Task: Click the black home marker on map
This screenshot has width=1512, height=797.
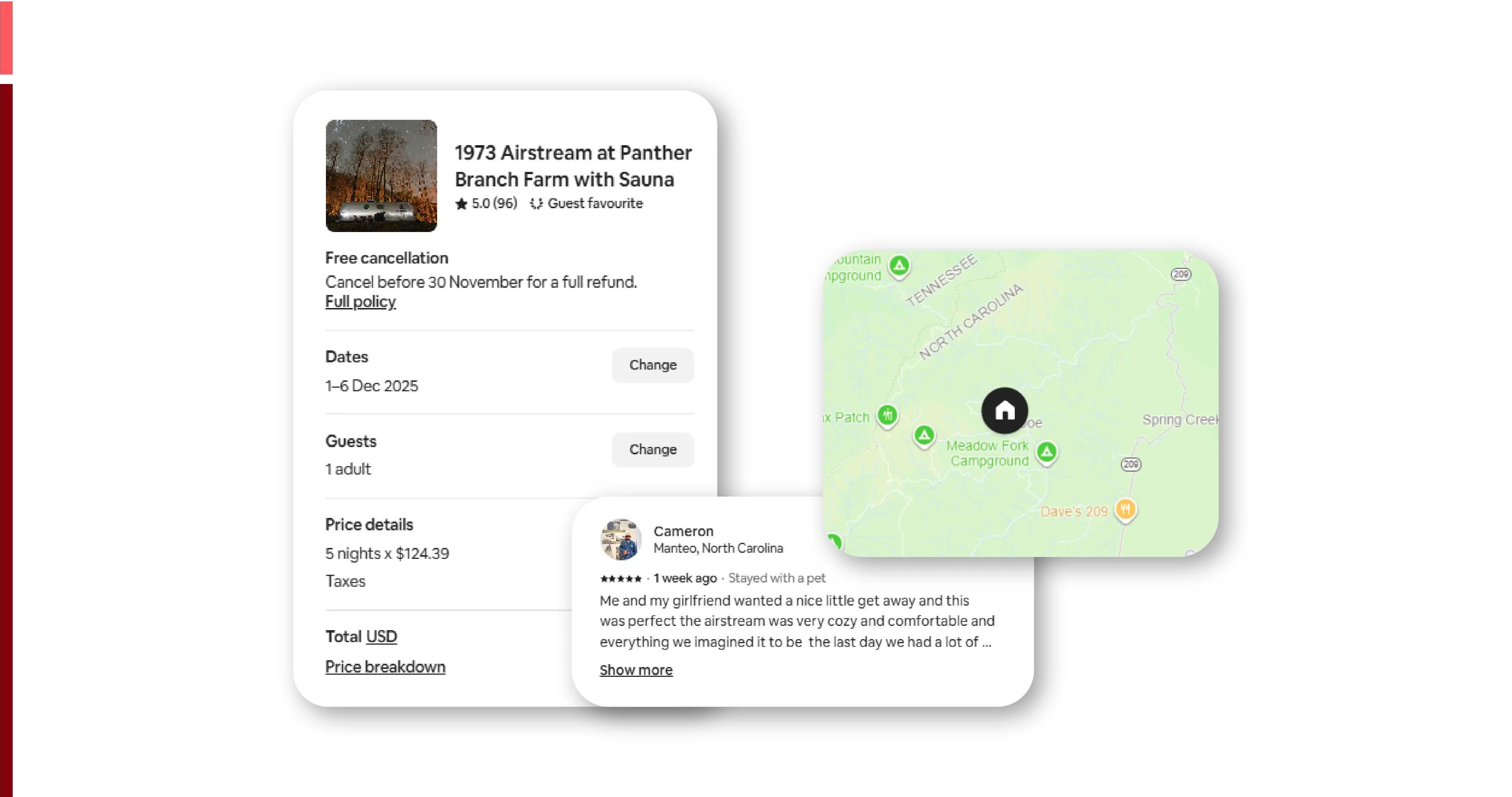Action: point(1004,410)
